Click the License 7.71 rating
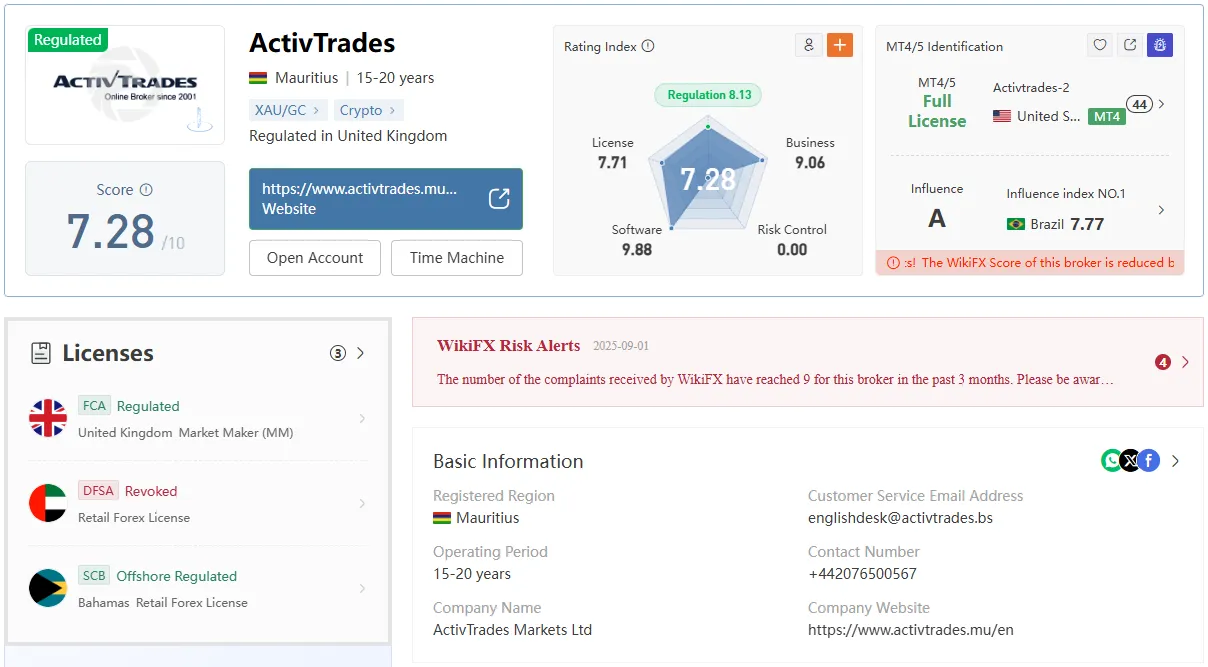Screen dimensions: 1208x667 [612, 153]
